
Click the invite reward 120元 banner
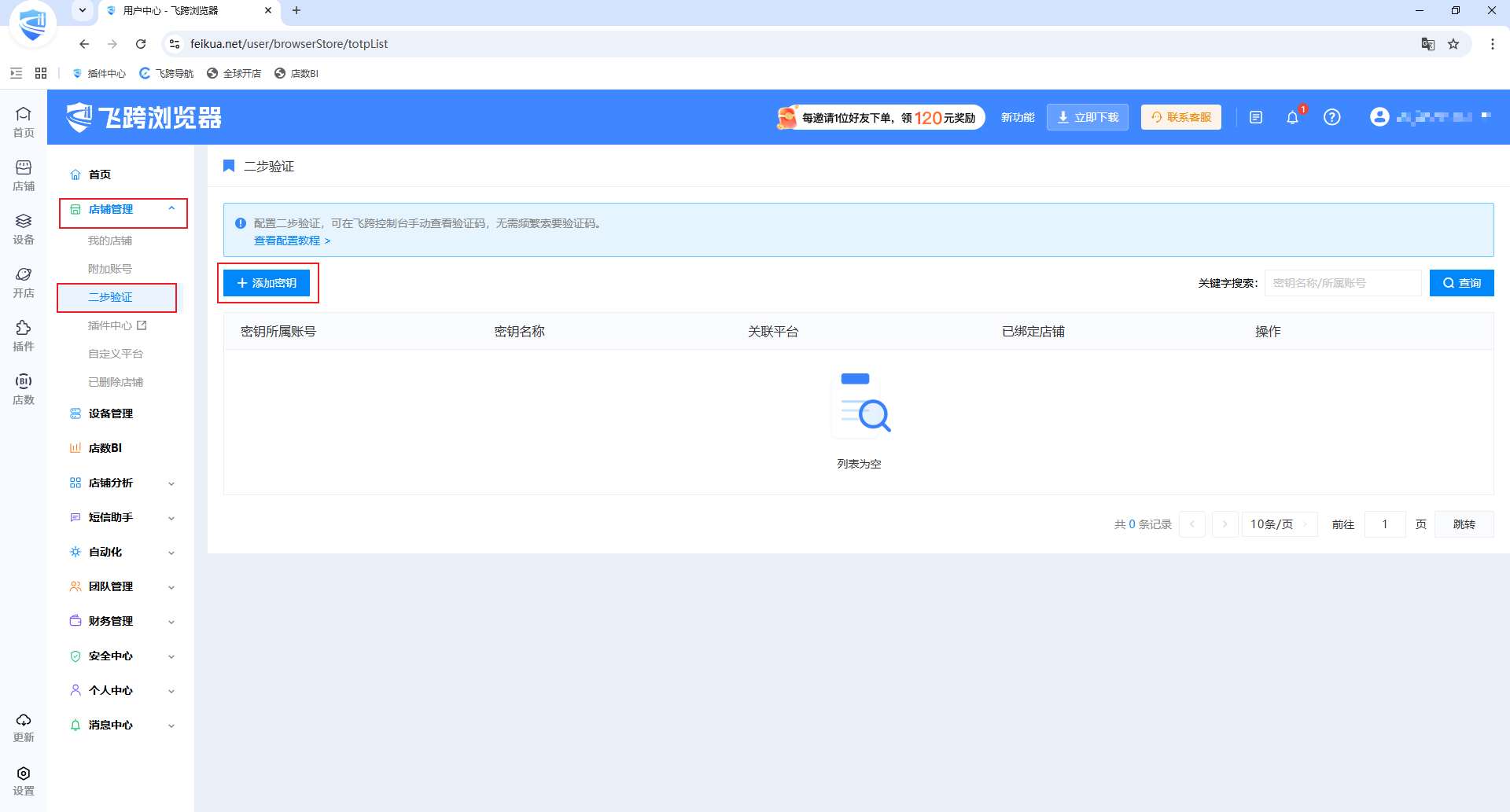point(880,117)
